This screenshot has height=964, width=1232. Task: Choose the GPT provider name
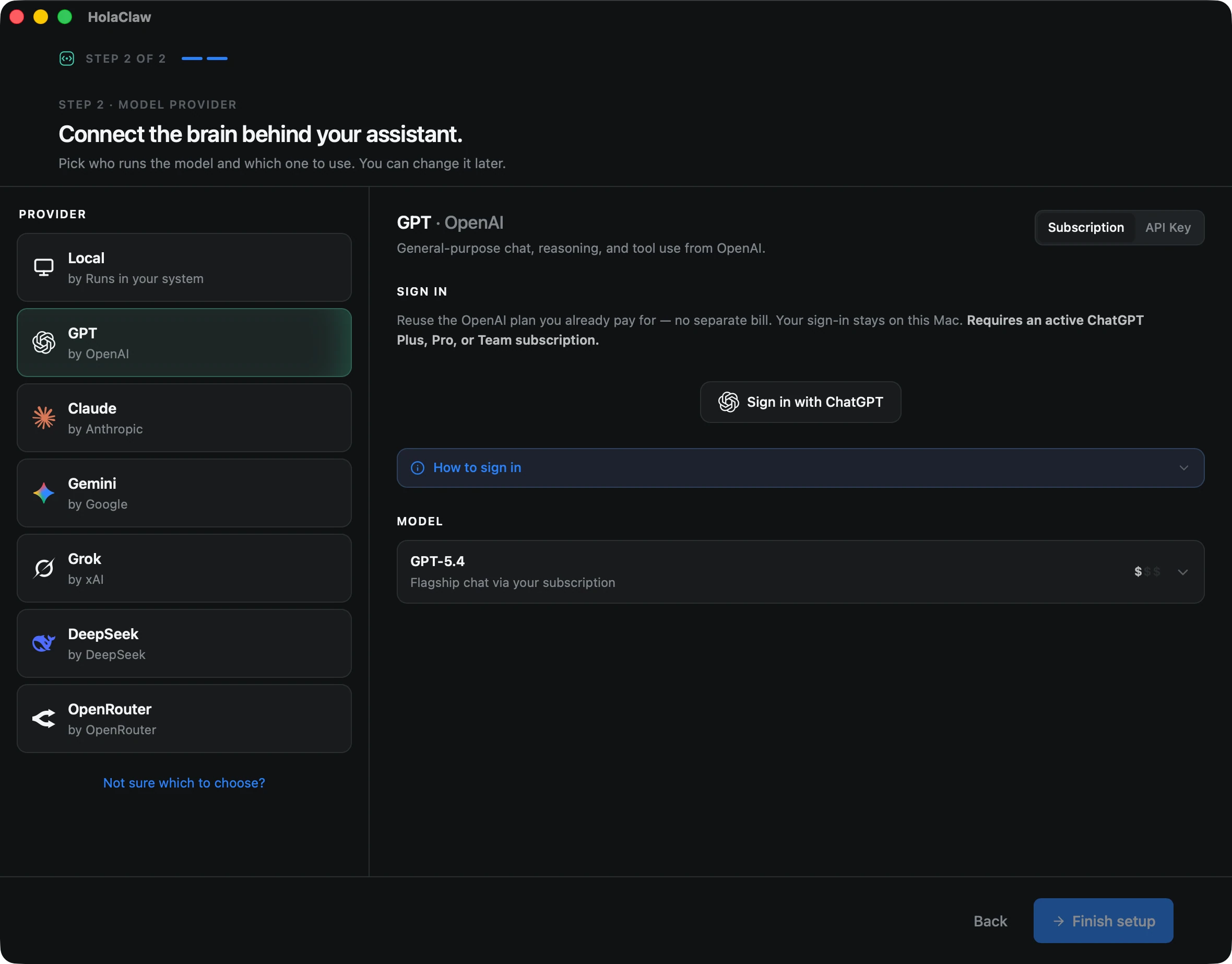82,333
